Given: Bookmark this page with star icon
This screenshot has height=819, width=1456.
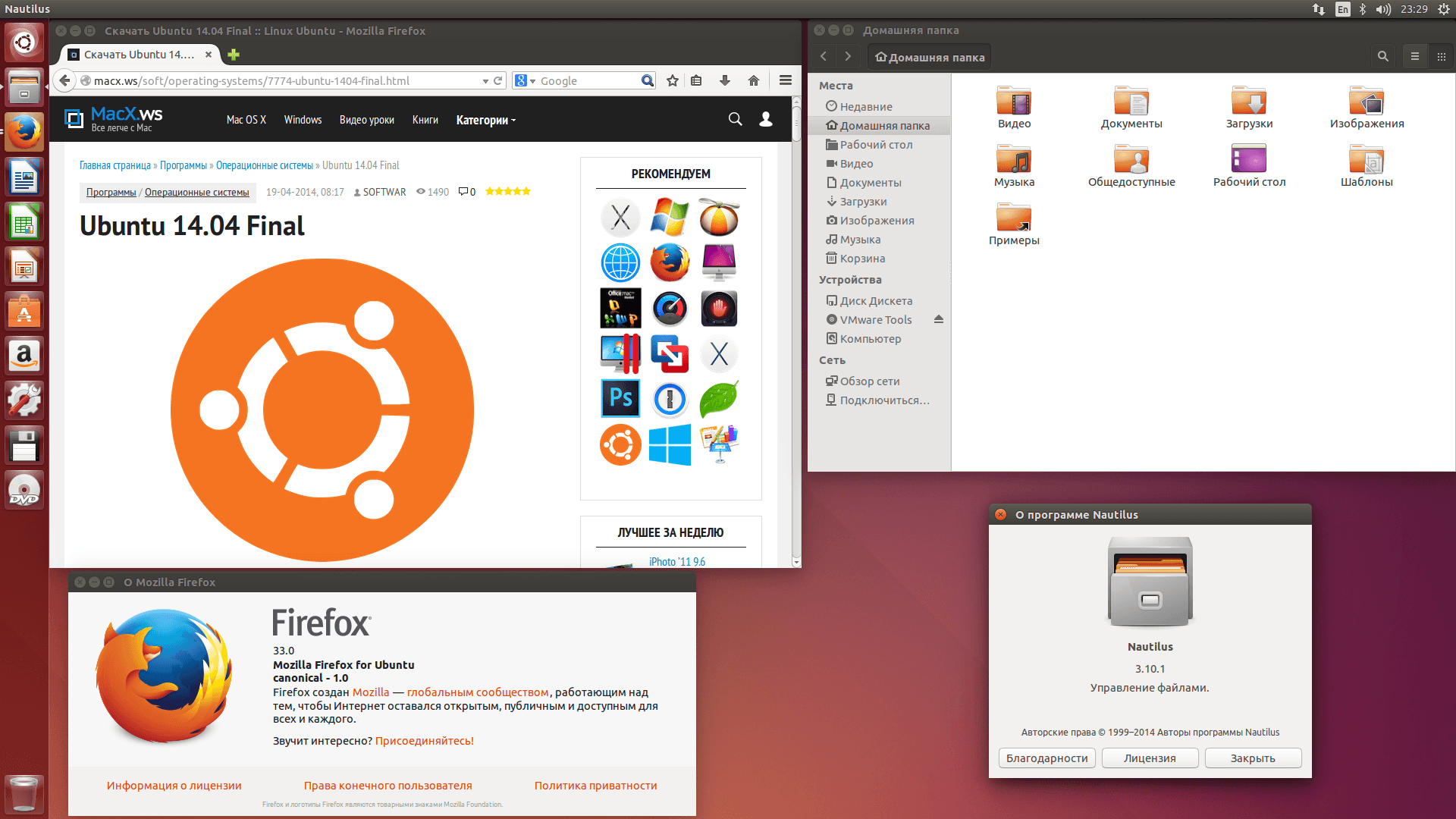Looking at the screenshot, I should click(x=673, y=80).
